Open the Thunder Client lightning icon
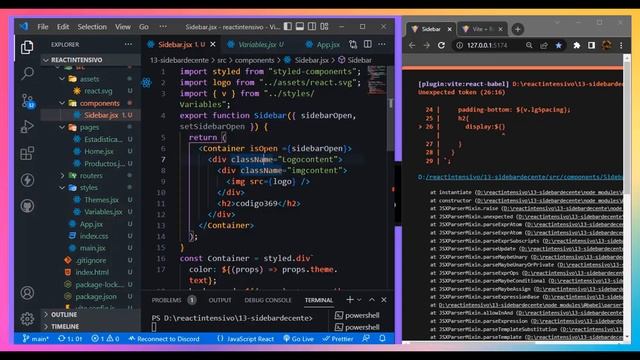The width and height of the screenshot is (640, 360). coord(27,180)
